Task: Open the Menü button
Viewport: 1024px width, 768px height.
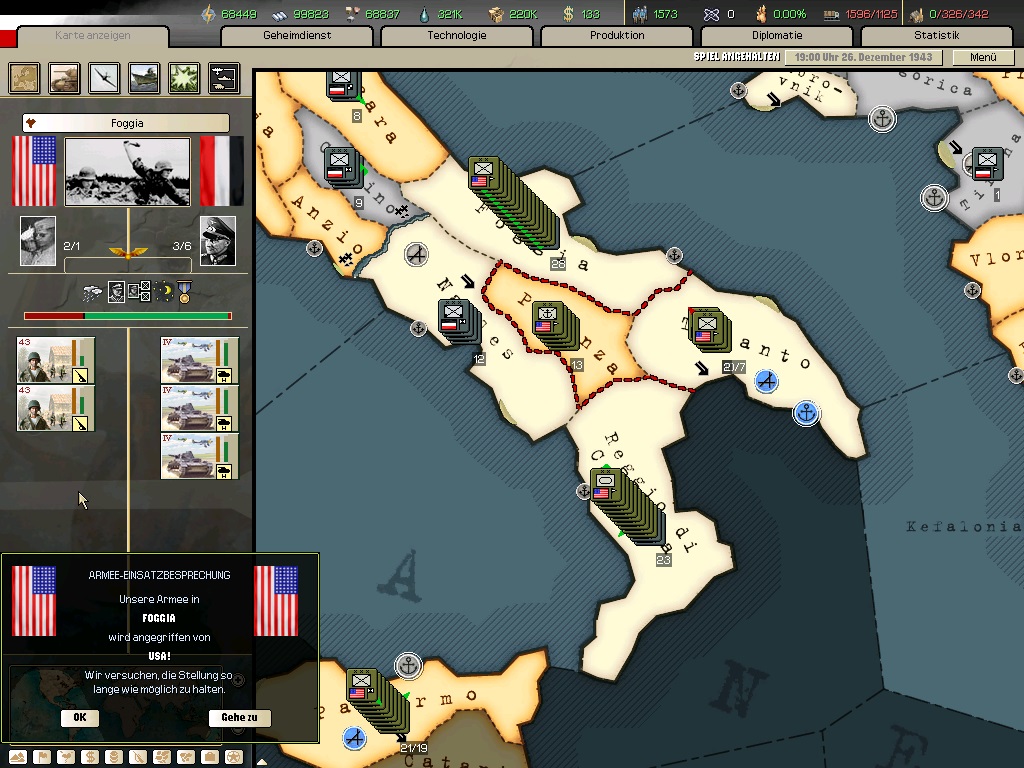Action: [984, 57]
